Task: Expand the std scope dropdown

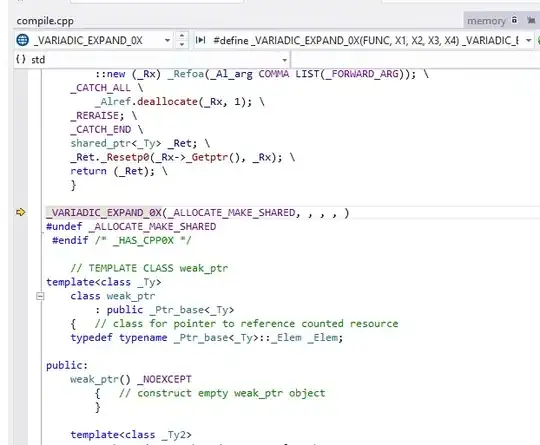Action: click(x=284, y=60)
